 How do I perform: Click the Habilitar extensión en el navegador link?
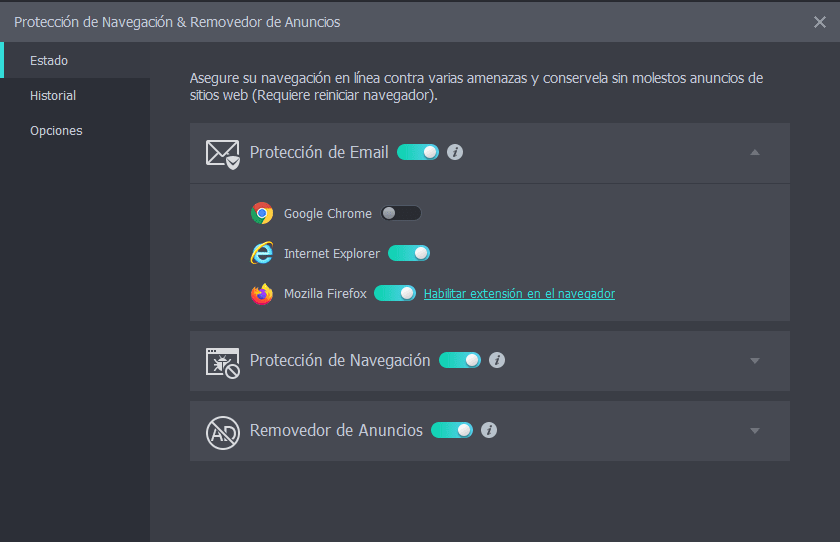(519, 294)
